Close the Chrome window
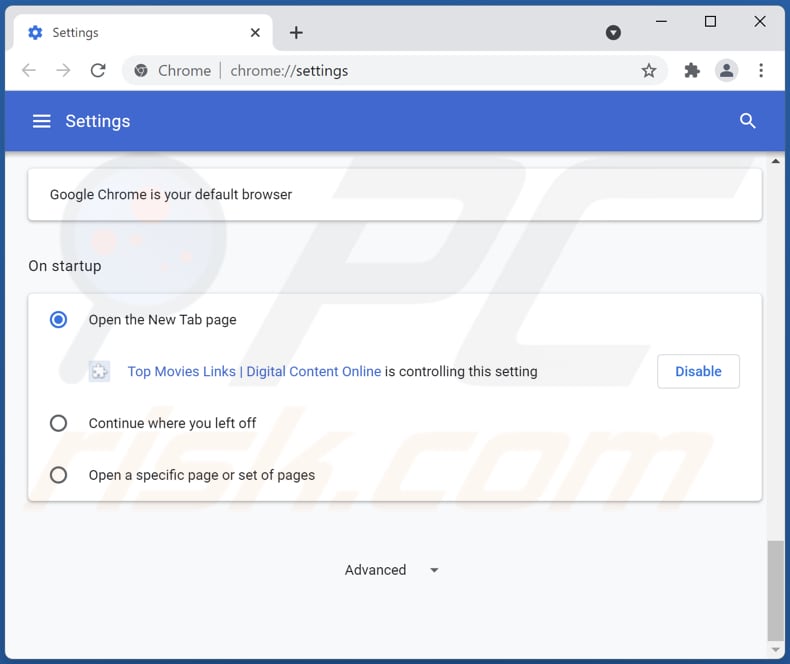This screenshot has width=790, height=664. pos(760,21)
